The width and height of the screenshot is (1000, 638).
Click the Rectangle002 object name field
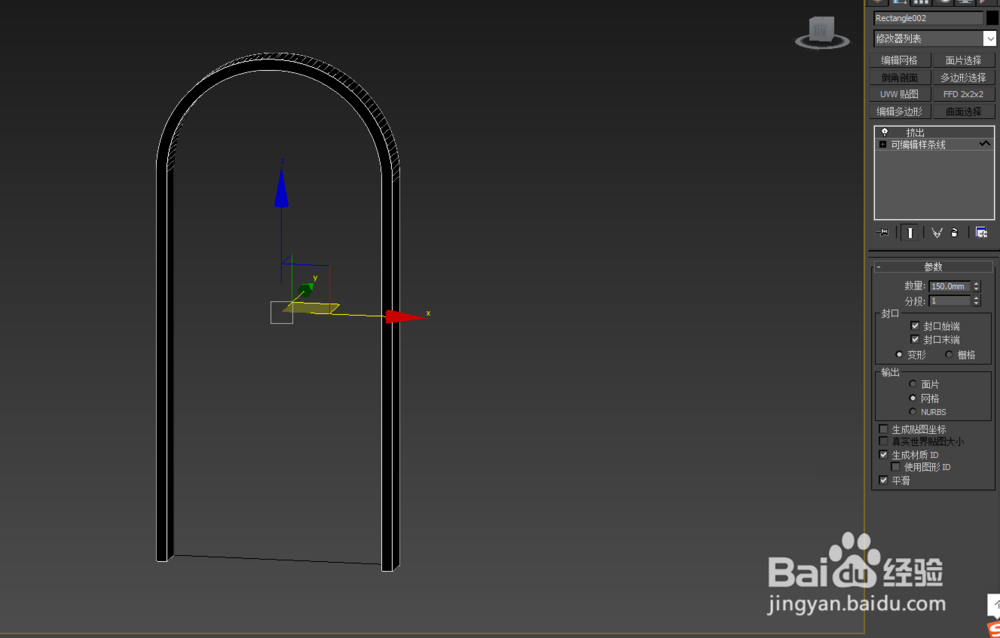pyautogui.click(x=928, y=18)
